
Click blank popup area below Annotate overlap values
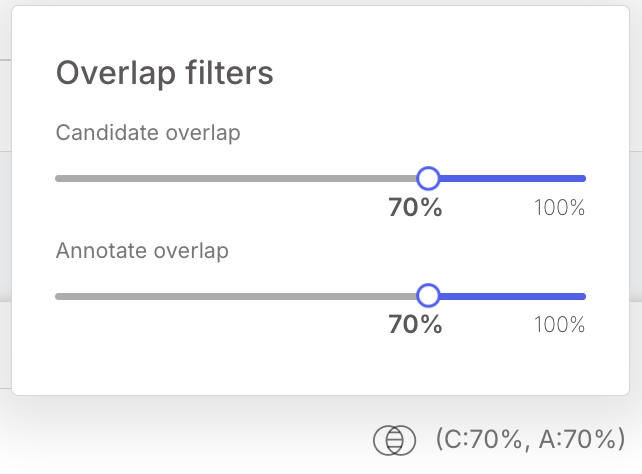(x=300, y=365)
